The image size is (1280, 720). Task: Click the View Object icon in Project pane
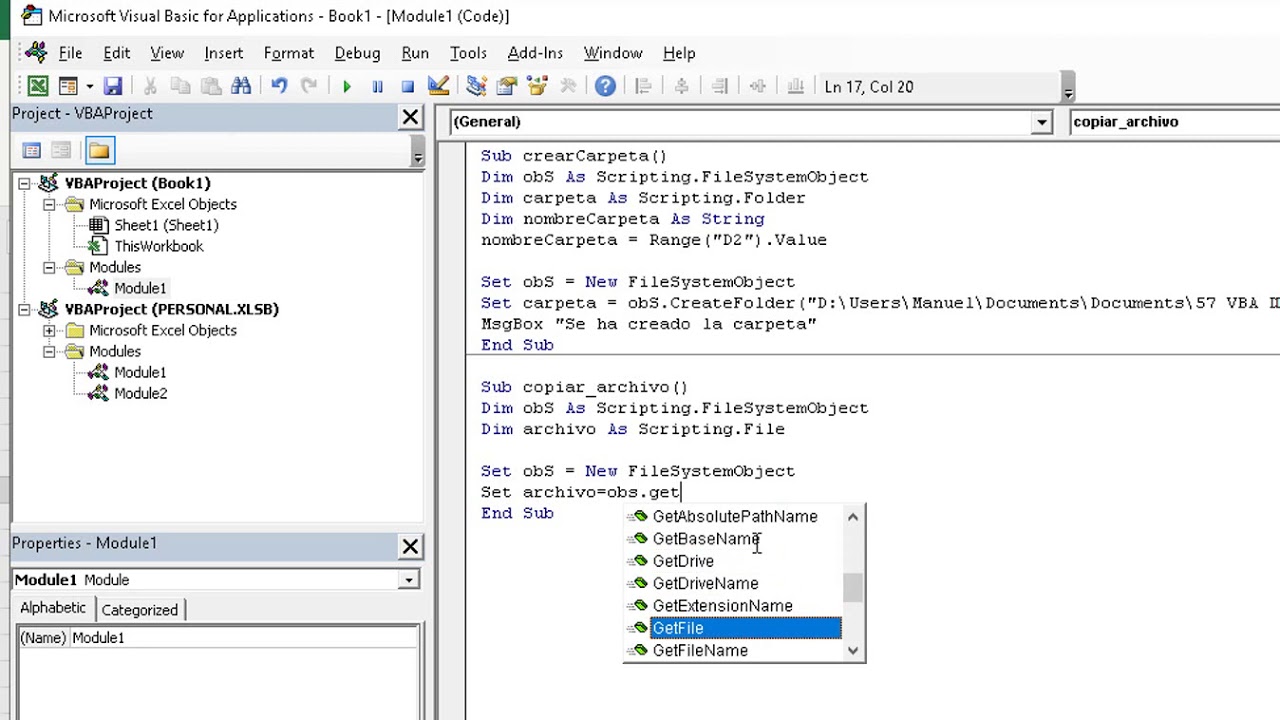(61, 151)
